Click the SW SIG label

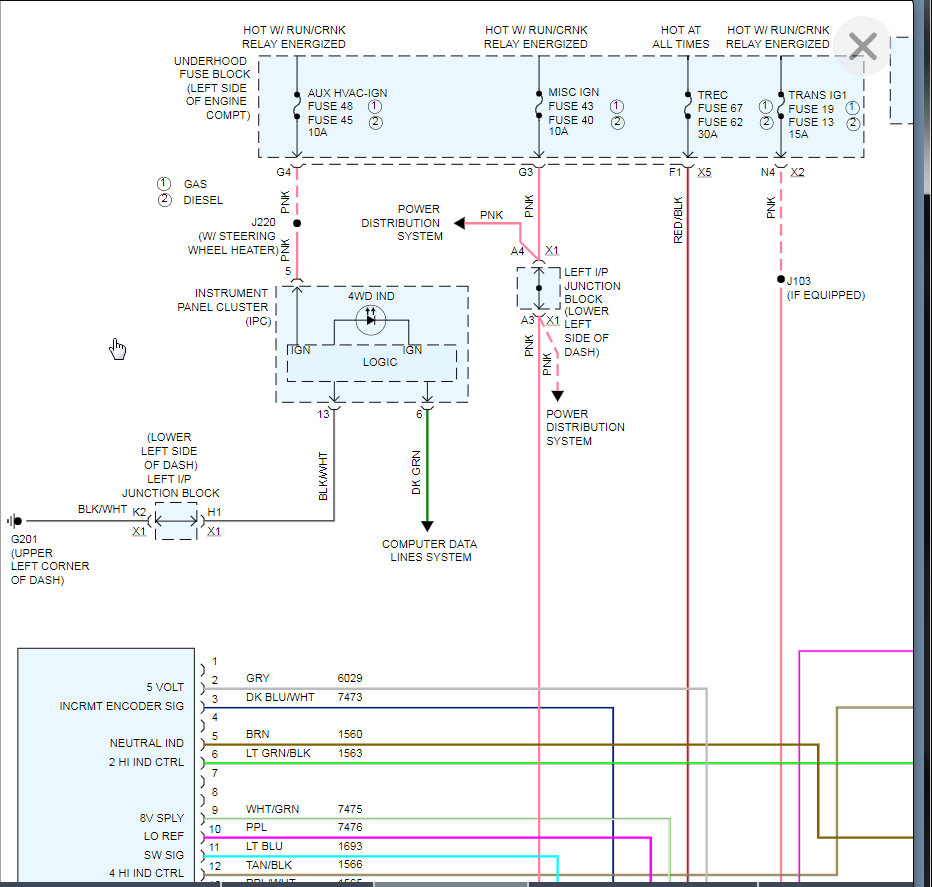(x=164, y=855)
